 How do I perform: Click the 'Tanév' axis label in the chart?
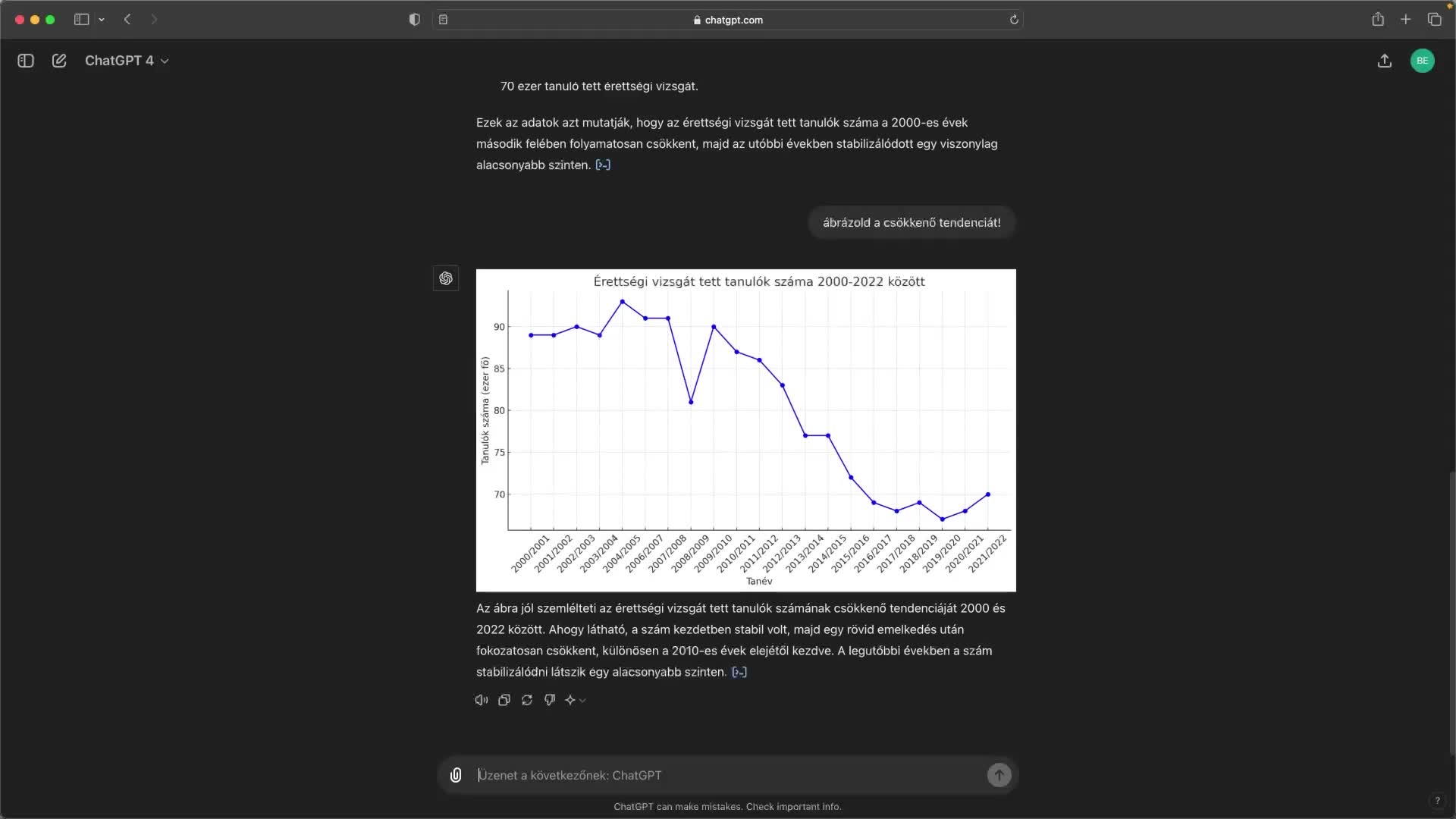(x=759, y=582)
